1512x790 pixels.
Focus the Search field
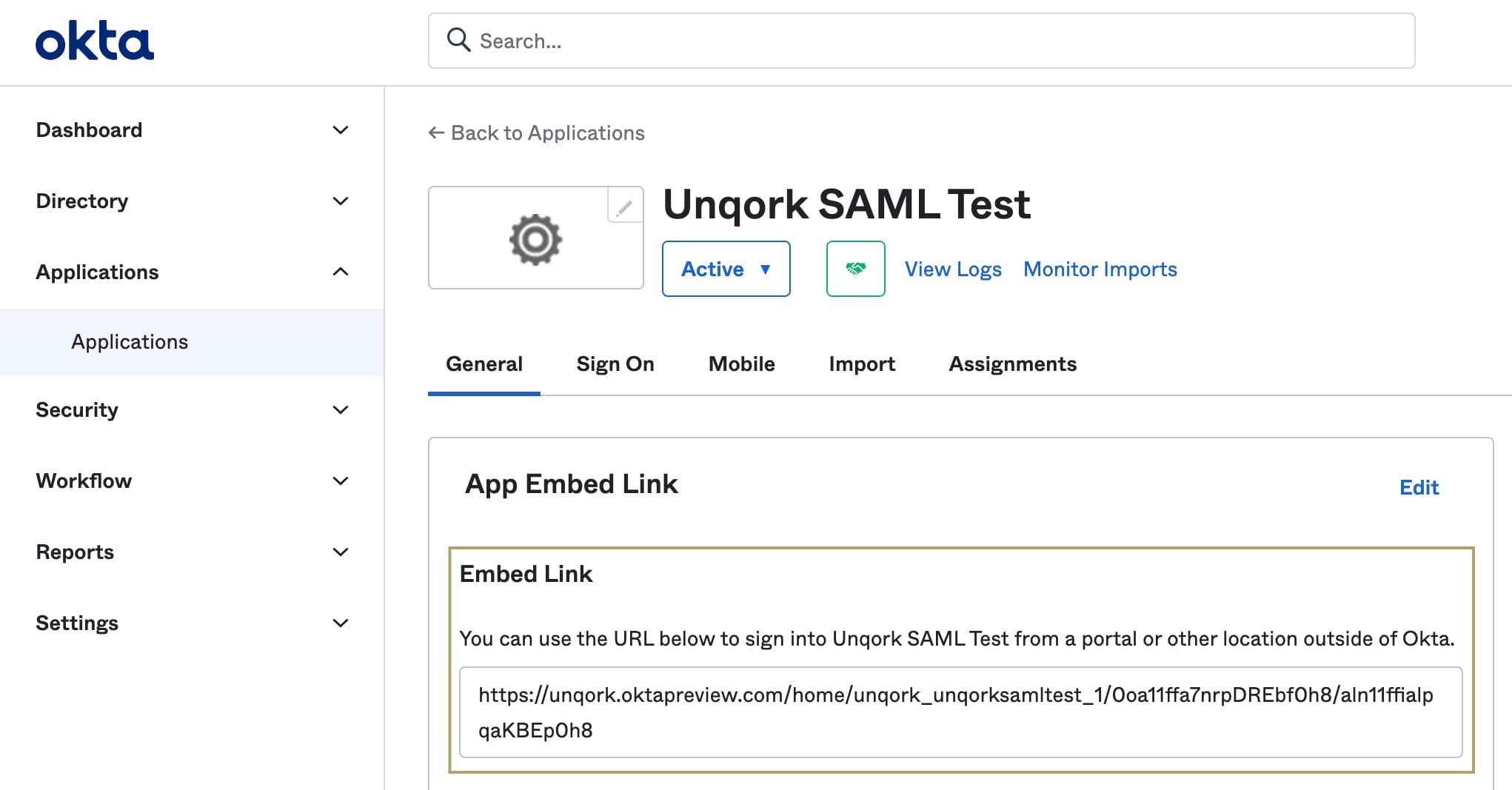tap(921, 41)
